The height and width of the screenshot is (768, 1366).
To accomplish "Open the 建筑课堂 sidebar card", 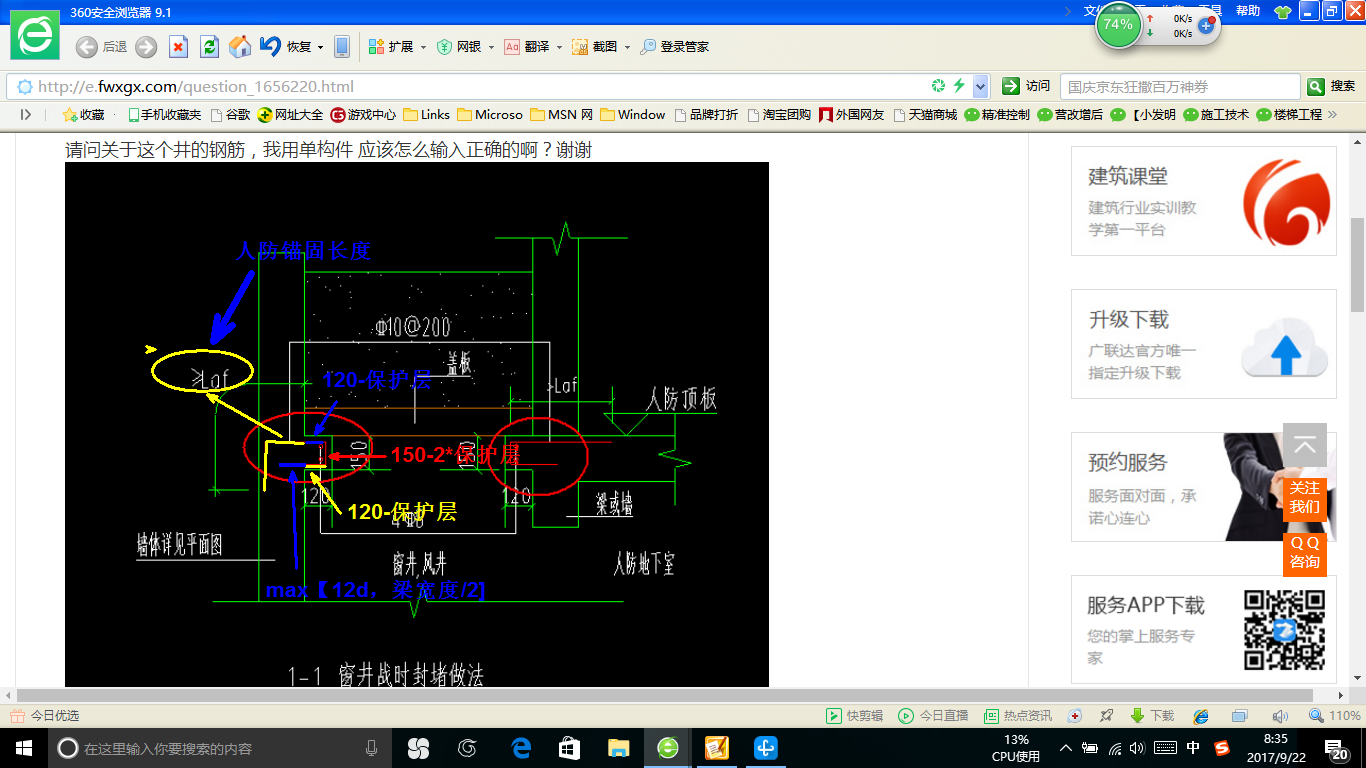I will click(1204, 202).
